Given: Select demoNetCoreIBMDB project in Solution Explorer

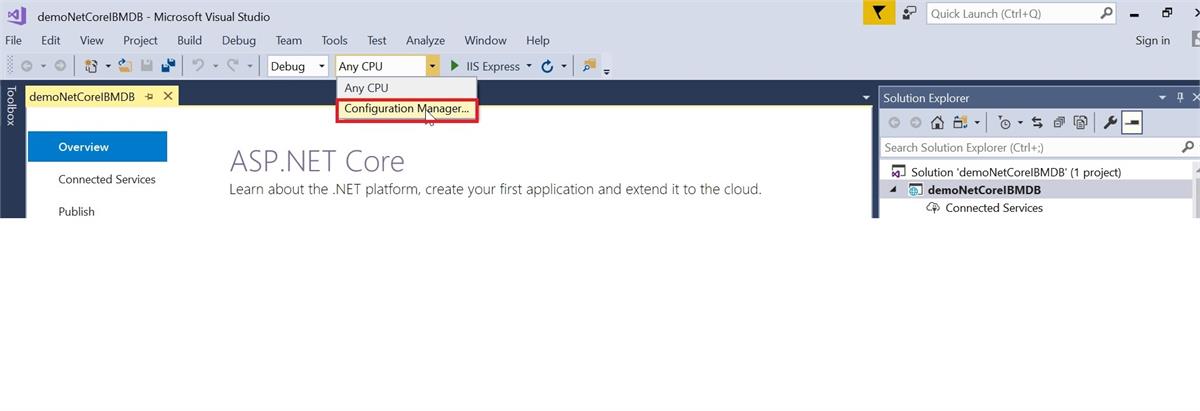Looking at the screenshot, I should point(984,190).
